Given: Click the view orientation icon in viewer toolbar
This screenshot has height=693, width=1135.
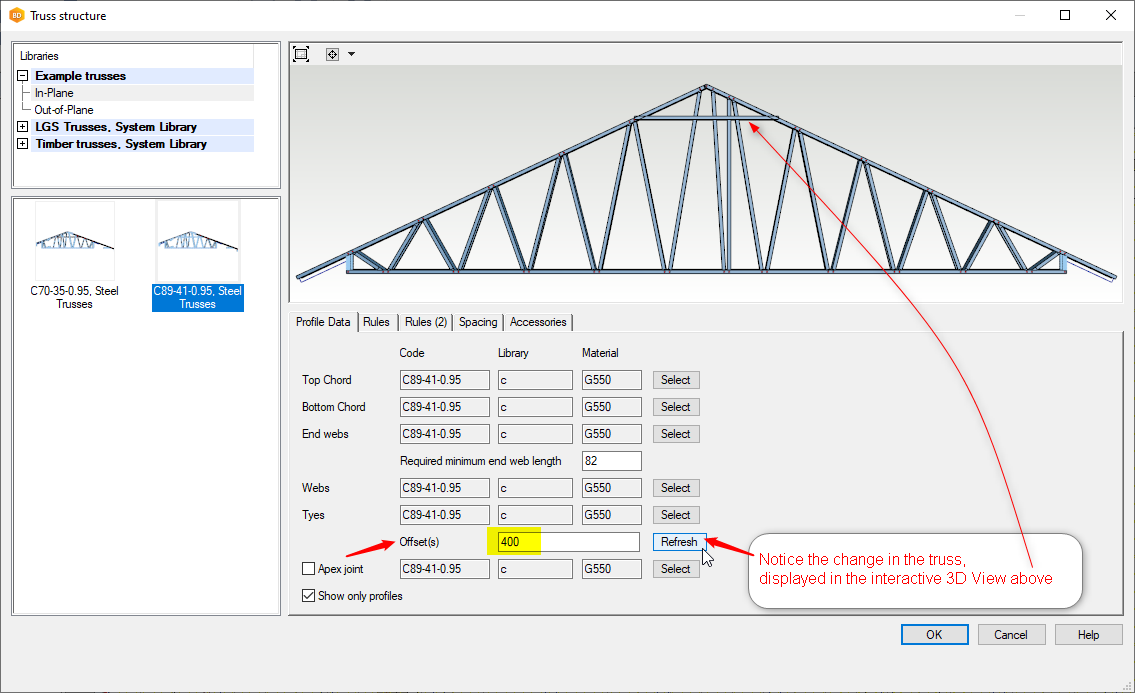Looking at the screenshot, I should point(333,54).
